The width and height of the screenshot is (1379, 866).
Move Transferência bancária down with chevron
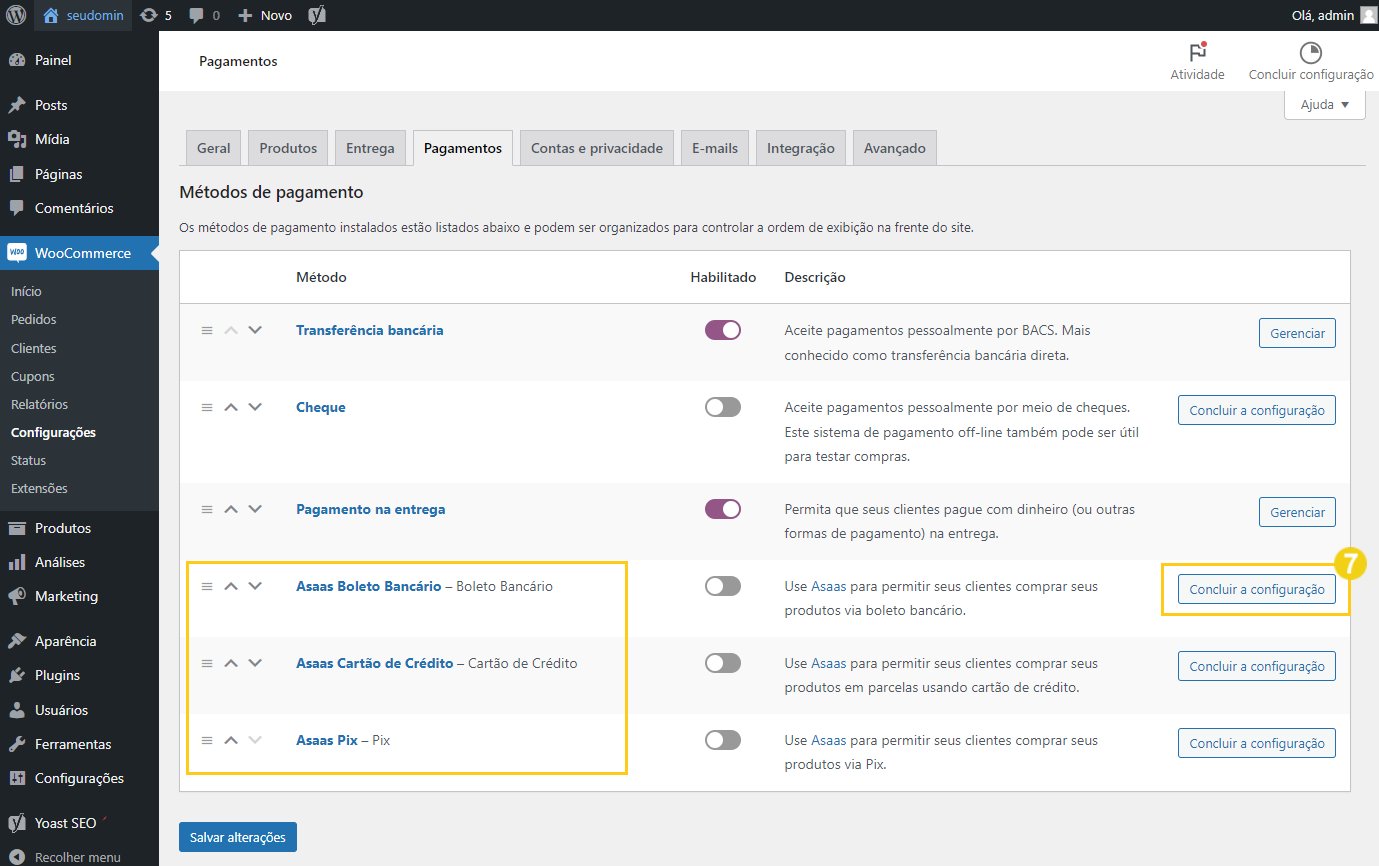tap(255, 330)
